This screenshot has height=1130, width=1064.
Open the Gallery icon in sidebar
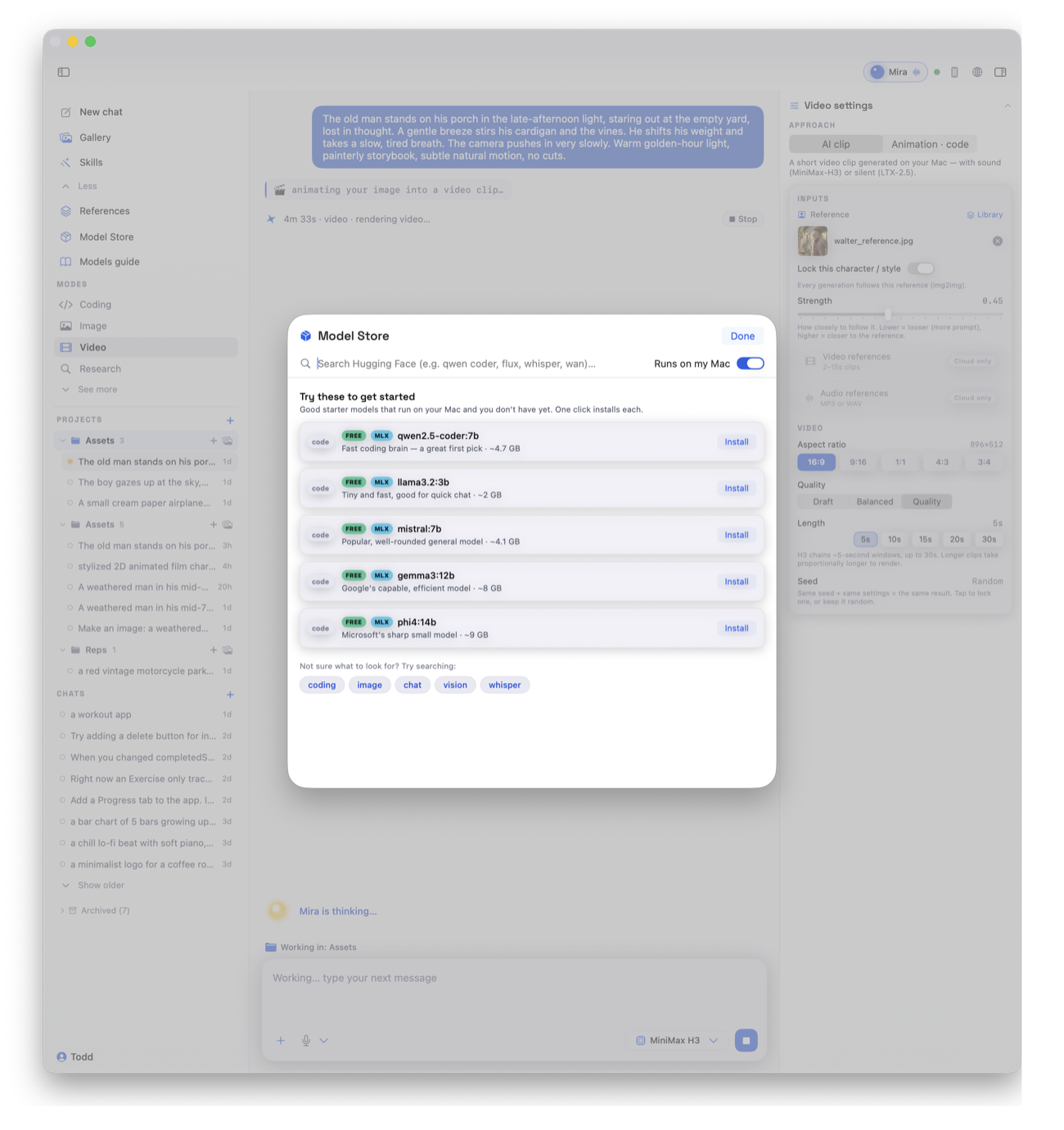(65, 138)
